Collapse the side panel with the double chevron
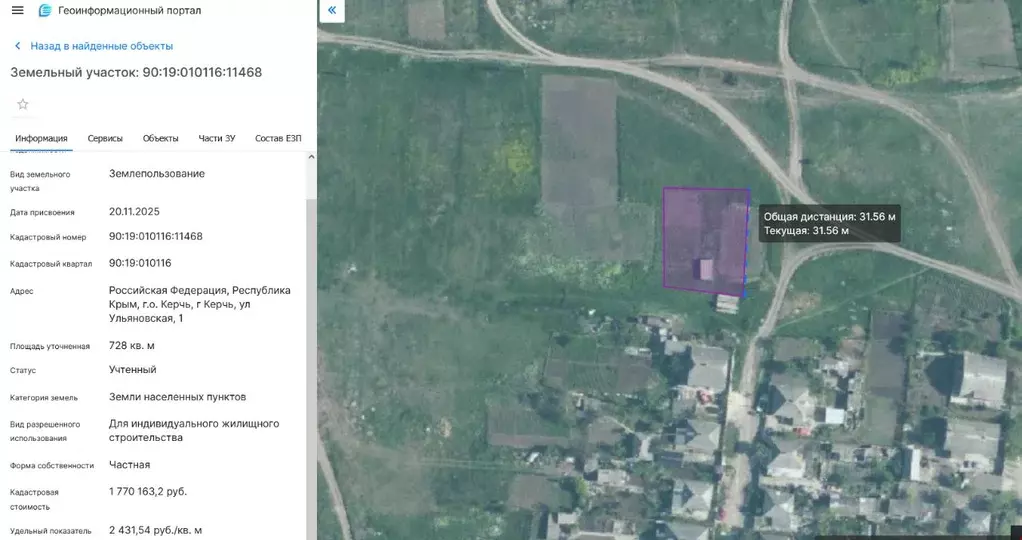 (x=332, y=11)
